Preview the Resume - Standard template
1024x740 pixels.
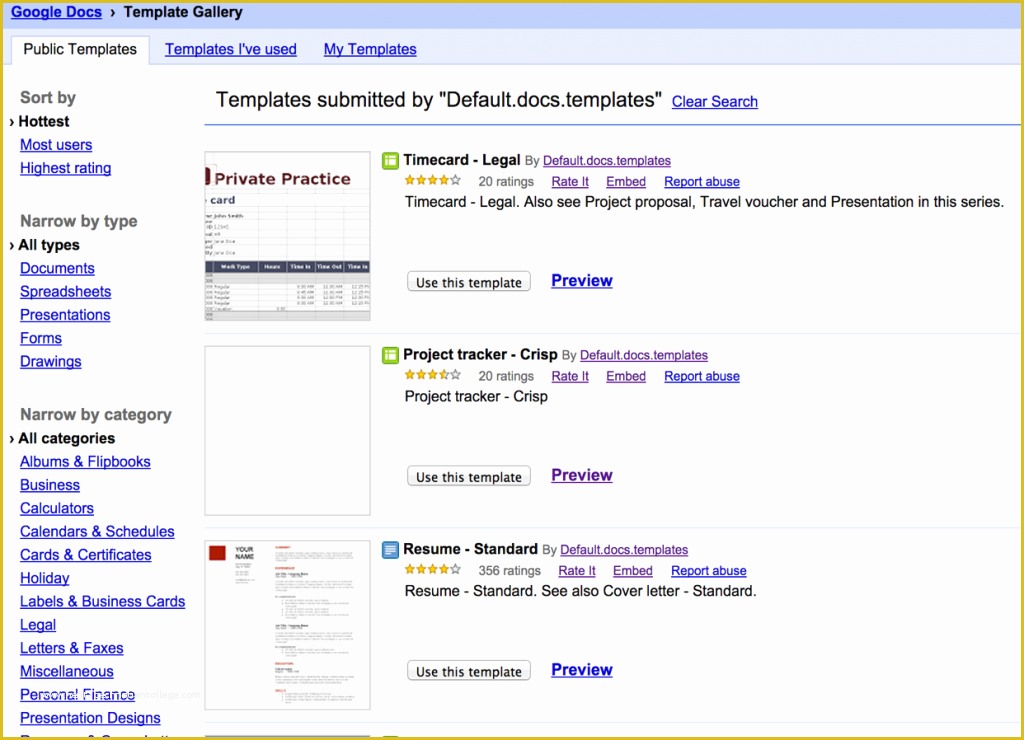click(x=582, y=670)
